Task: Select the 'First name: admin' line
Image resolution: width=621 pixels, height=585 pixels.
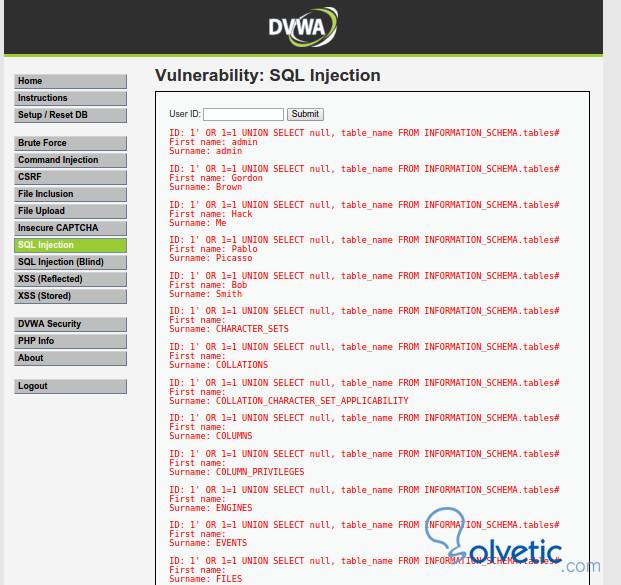Action: coord(213,142)
